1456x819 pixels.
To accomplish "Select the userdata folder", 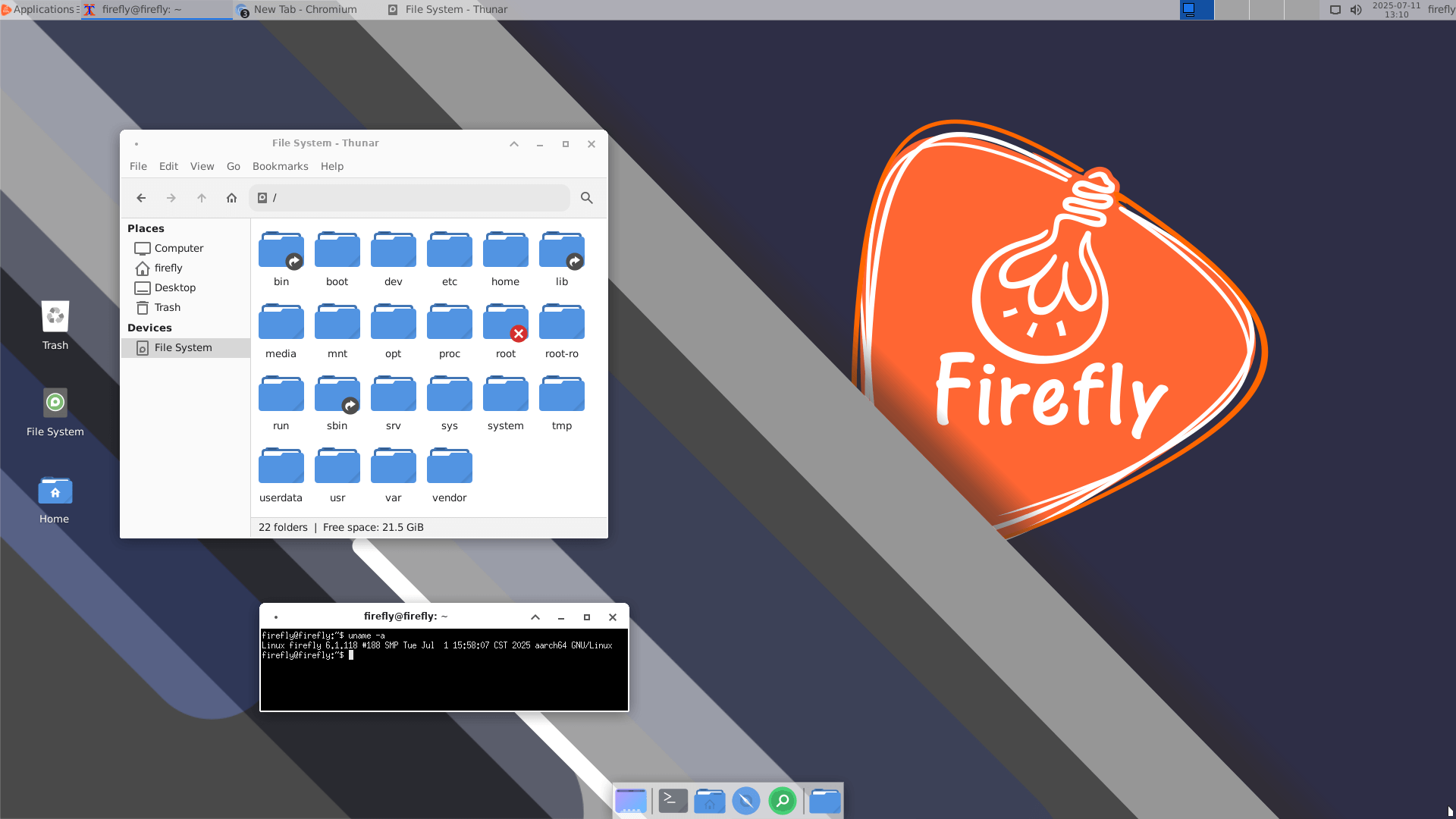I will 281,475.
